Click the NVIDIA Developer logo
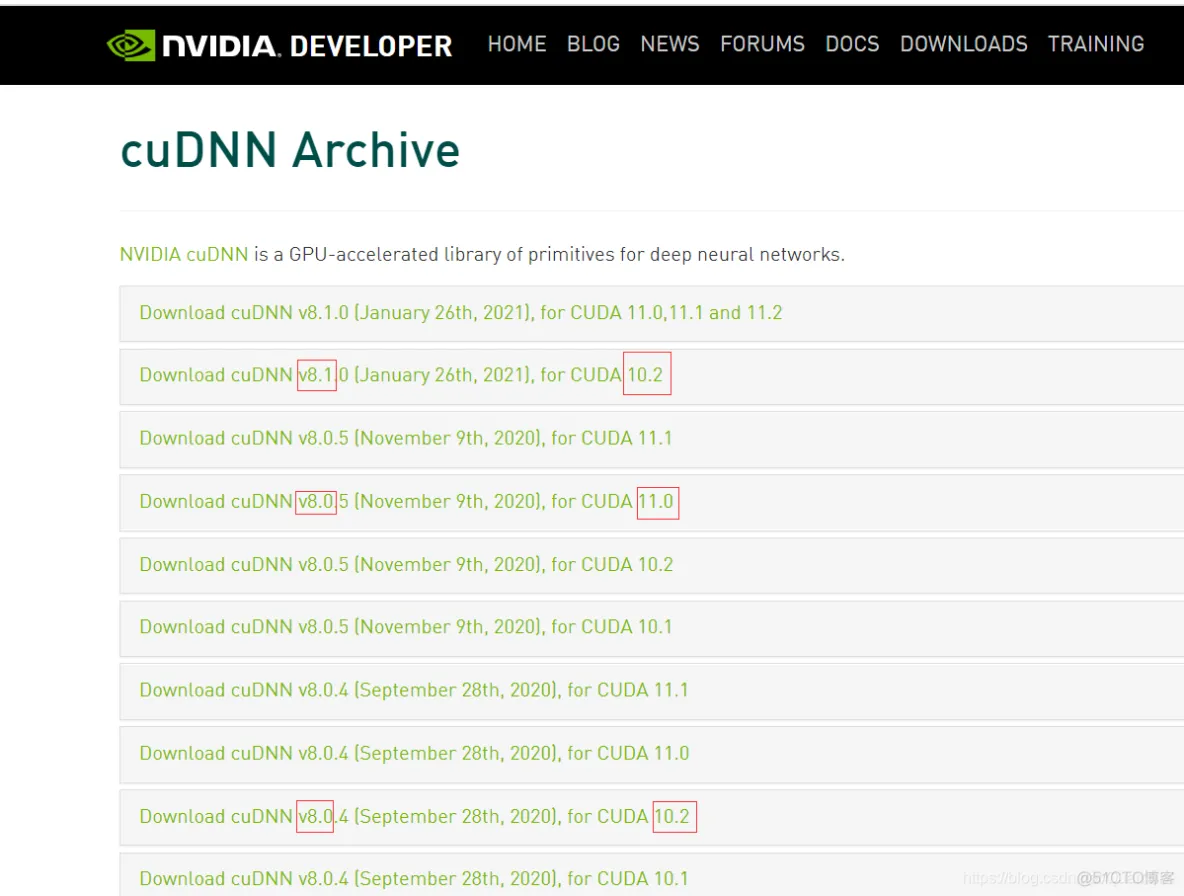The width and height of the screenshot is (1184, 896). [x=279, y=46]
